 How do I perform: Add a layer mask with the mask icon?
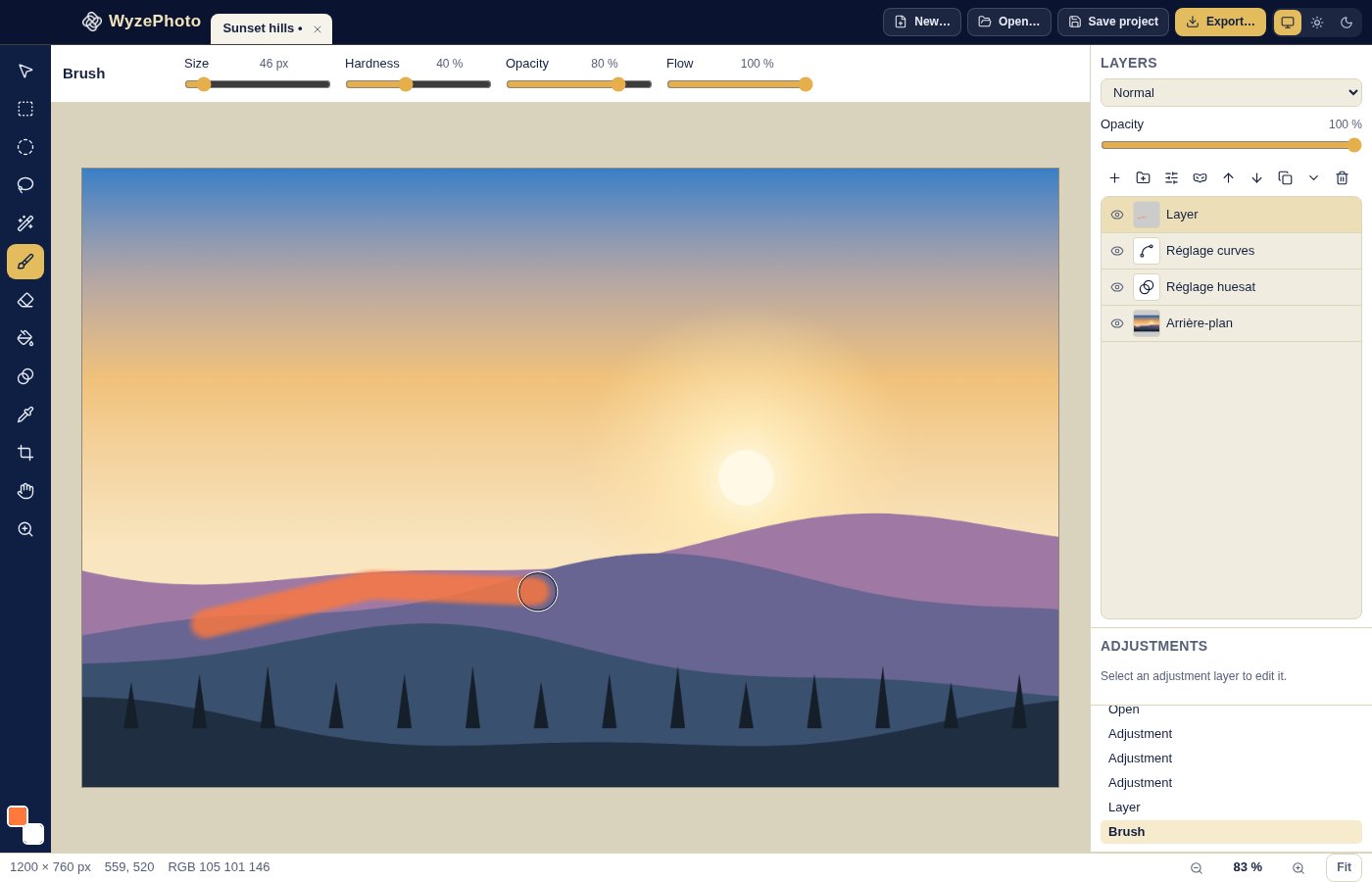coord(1200,177)
